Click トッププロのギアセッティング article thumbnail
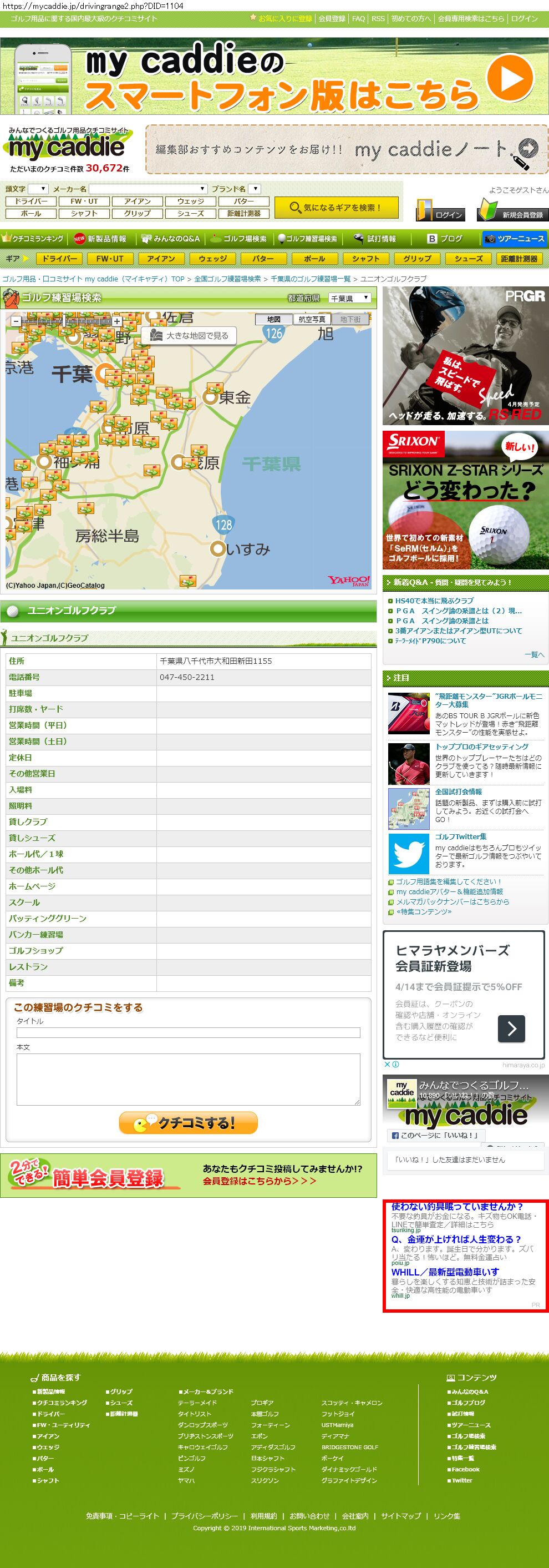 tap(409, 763)
